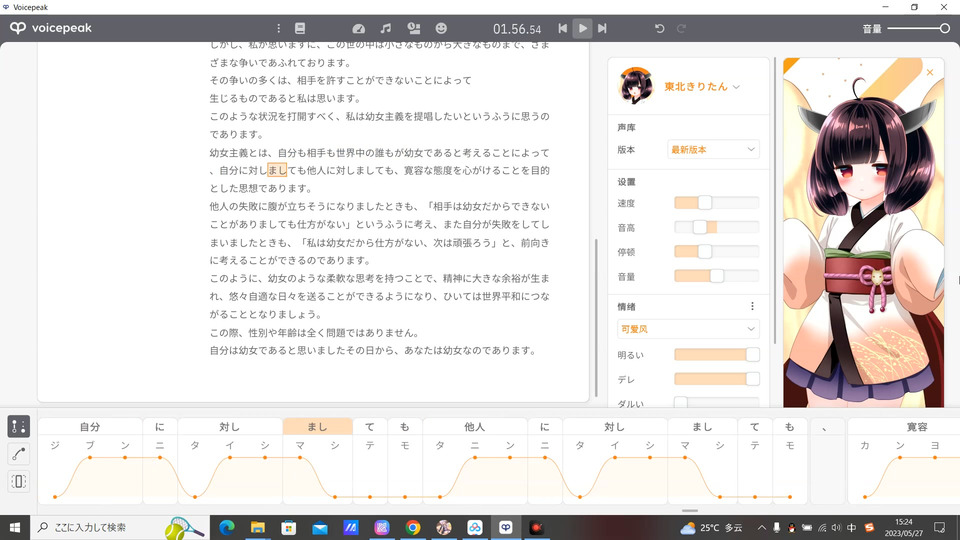
Task: Click the red recording app taskbar icon
Action: click(537, 527)
